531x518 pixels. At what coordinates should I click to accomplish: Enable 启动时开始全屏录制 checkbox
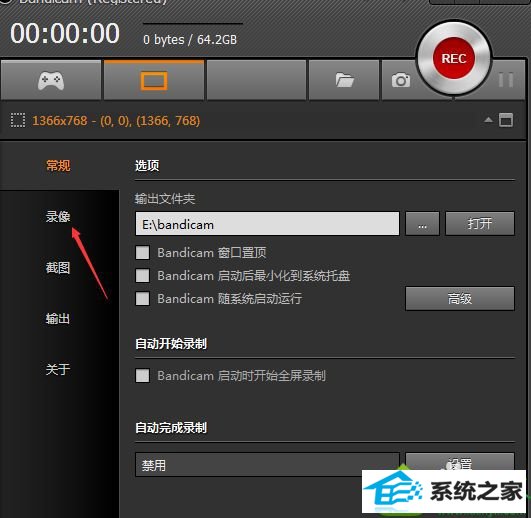pyautogui.click(x=142, y=375)
